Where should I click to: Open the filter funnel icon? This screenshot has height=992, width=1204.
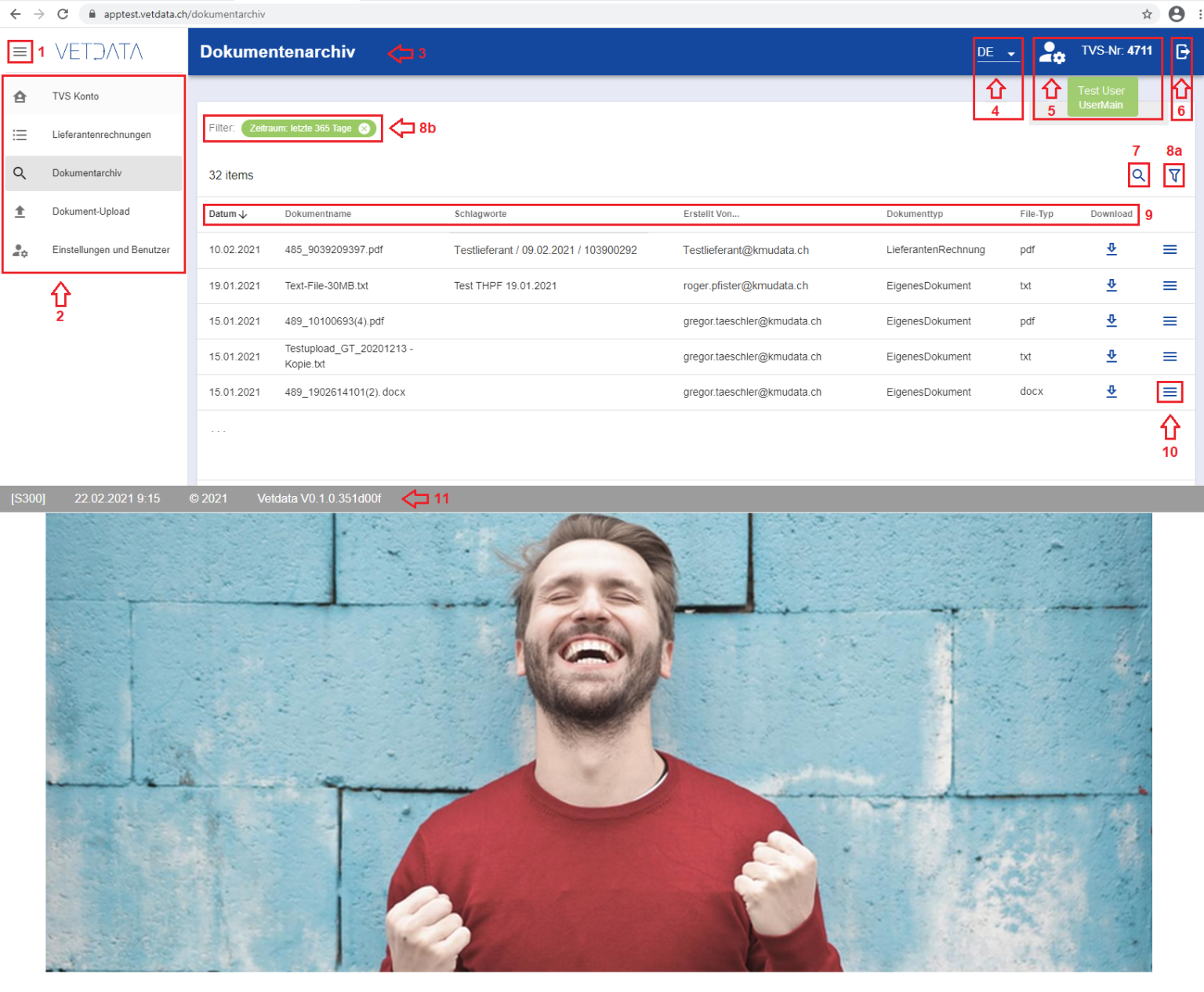[x=1173, y=176]
